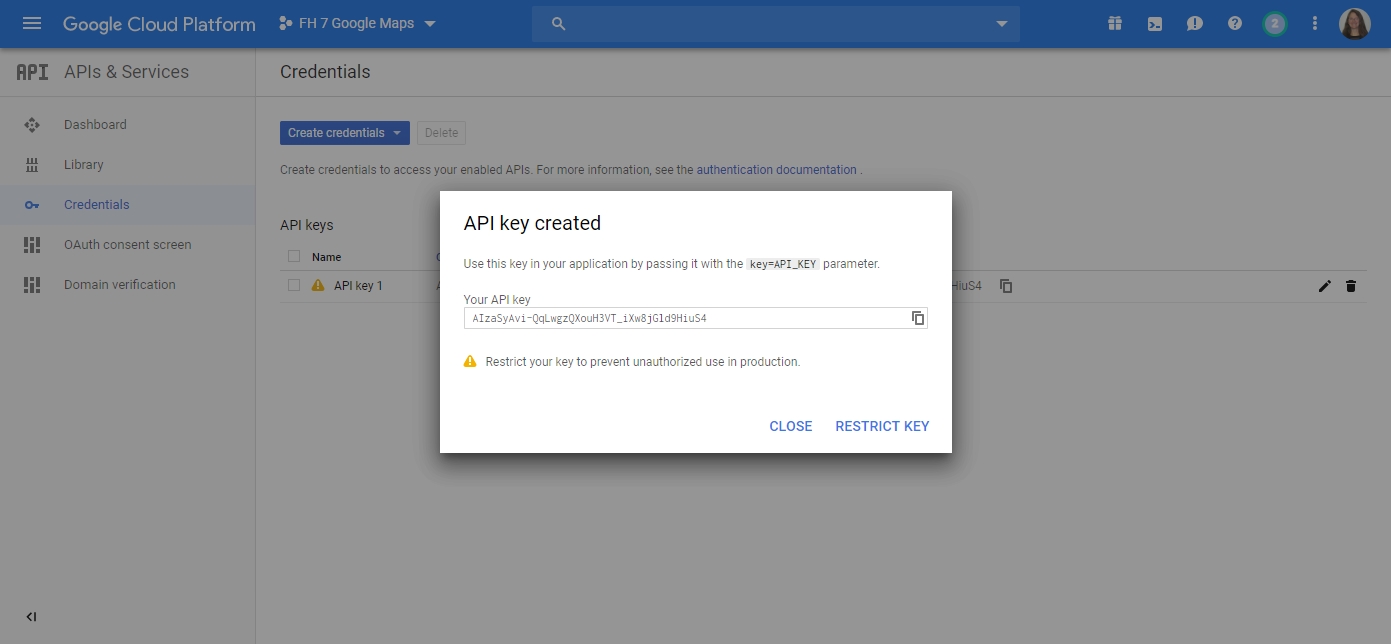Toggle the select-all checkbox beside Name
Image resolution: width=1391 pixels, height=644 pixels.
click(294, 256)
